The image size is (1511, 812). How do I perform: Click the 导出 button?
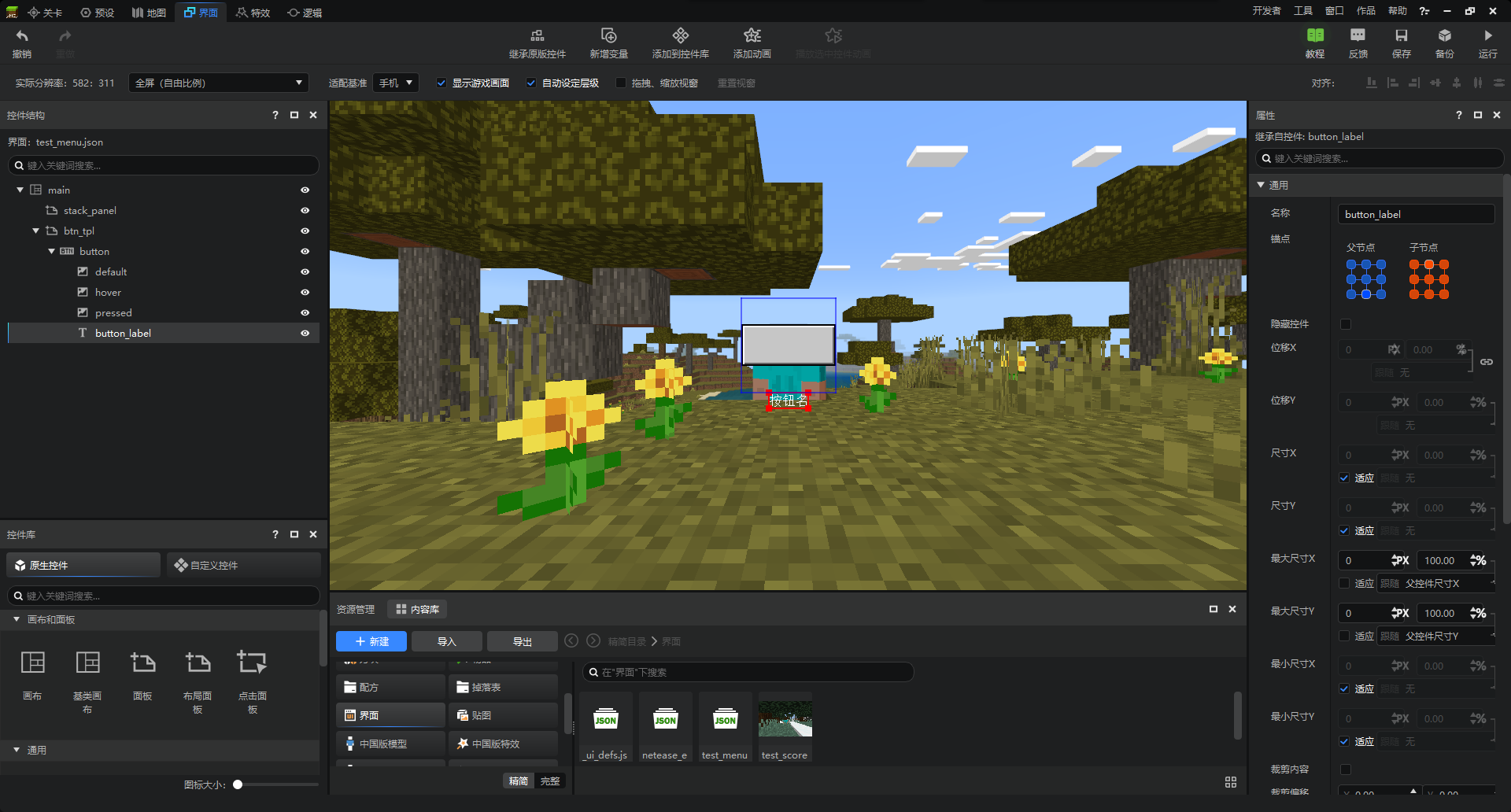(x=522, y=641)
